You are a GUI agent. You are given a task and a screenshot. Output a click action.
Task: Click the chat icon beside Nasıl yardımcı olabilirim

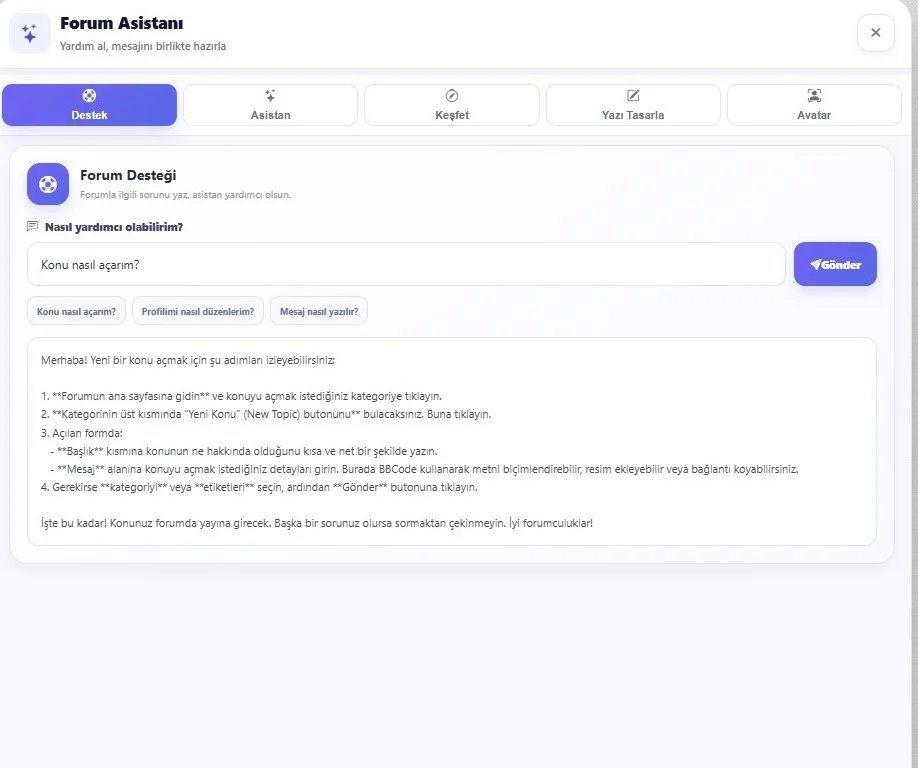33,227
